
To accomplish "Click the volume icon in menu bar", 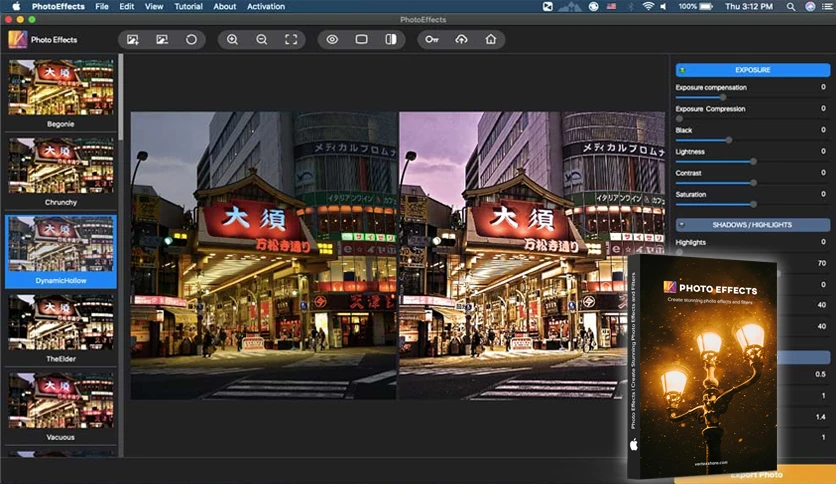I will (x=664, y=6).
